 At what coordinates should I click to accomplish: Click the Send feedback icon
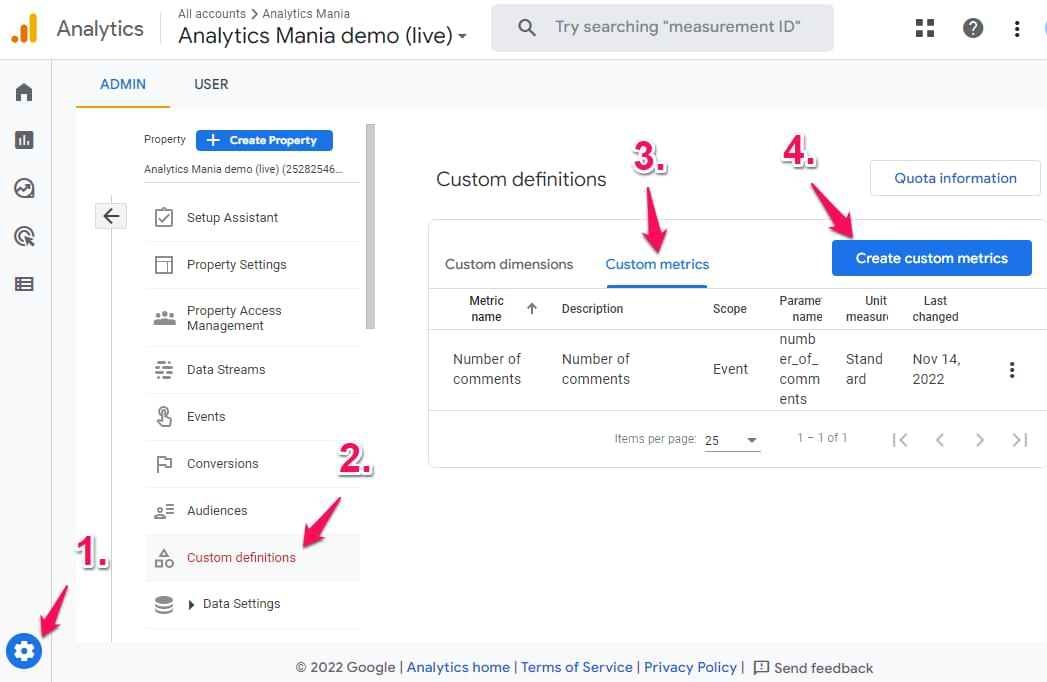tap(761, 668)
